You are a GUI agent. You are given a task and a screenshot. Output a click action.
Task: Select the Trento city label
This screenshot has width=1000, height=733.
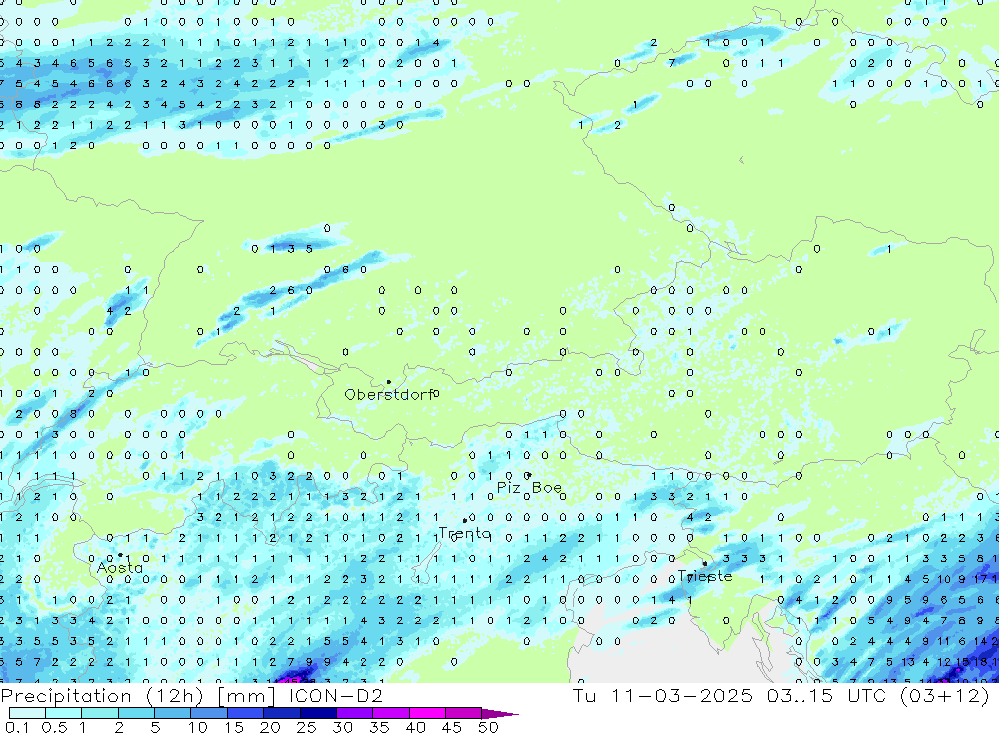[464, 533]
